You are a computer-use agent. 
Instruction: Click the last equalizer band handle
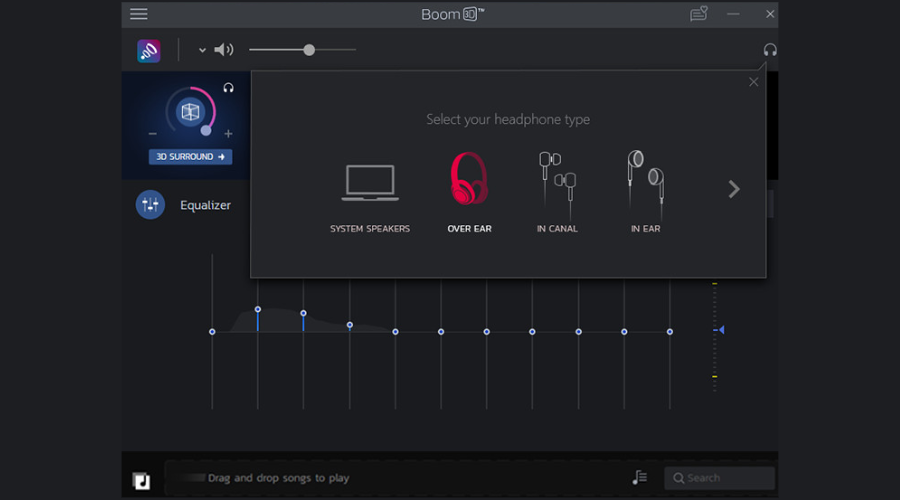669,332
